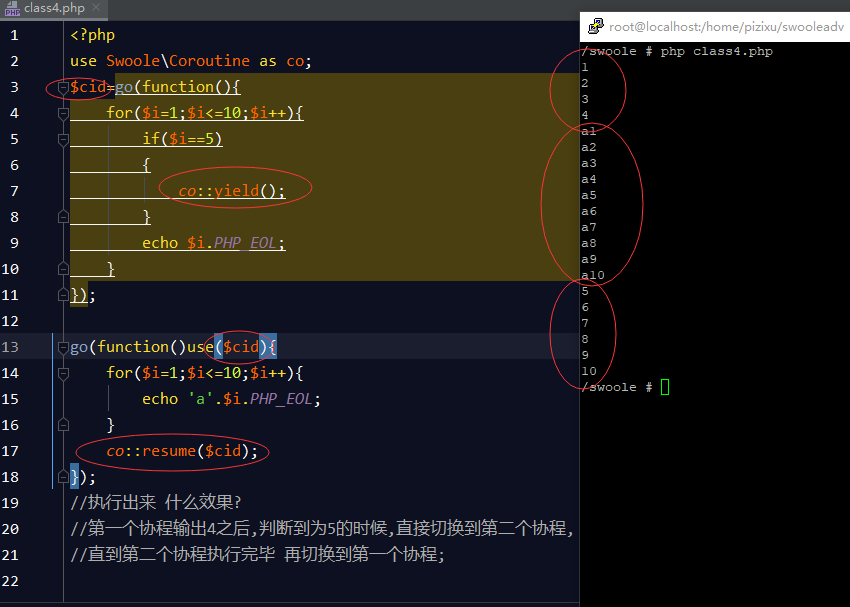Collapse the second go function fold on line 13

63,347
